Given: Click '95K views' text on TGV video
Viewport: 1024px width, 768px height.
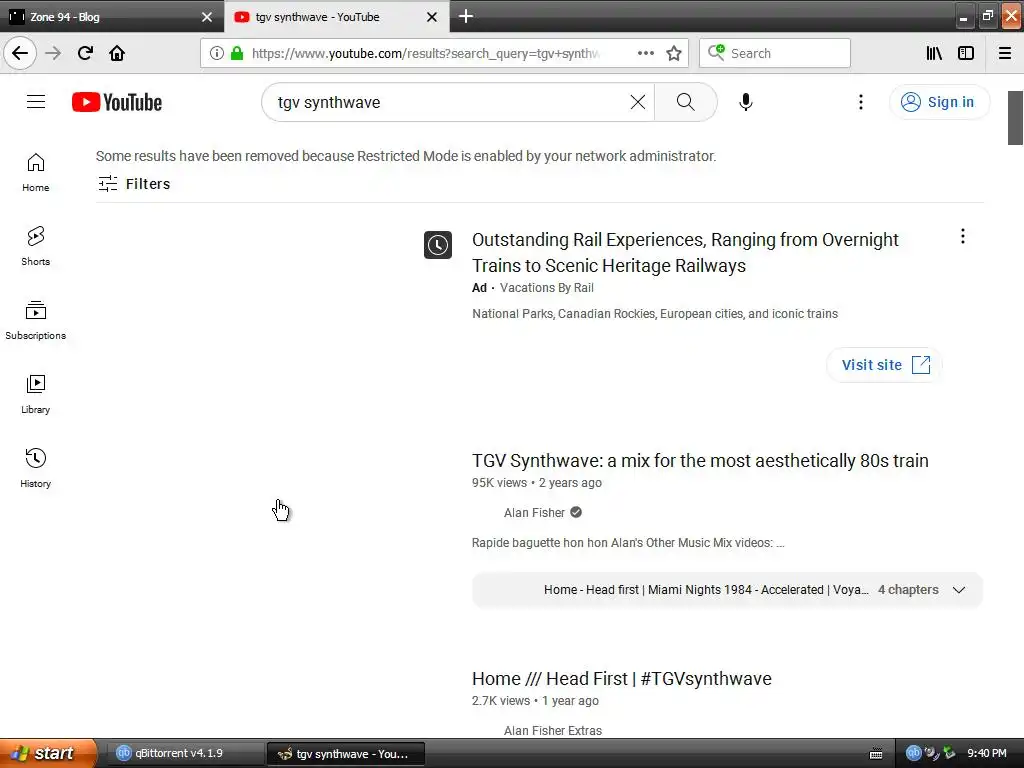Looking at the screenshot, I should coord(500,483).
